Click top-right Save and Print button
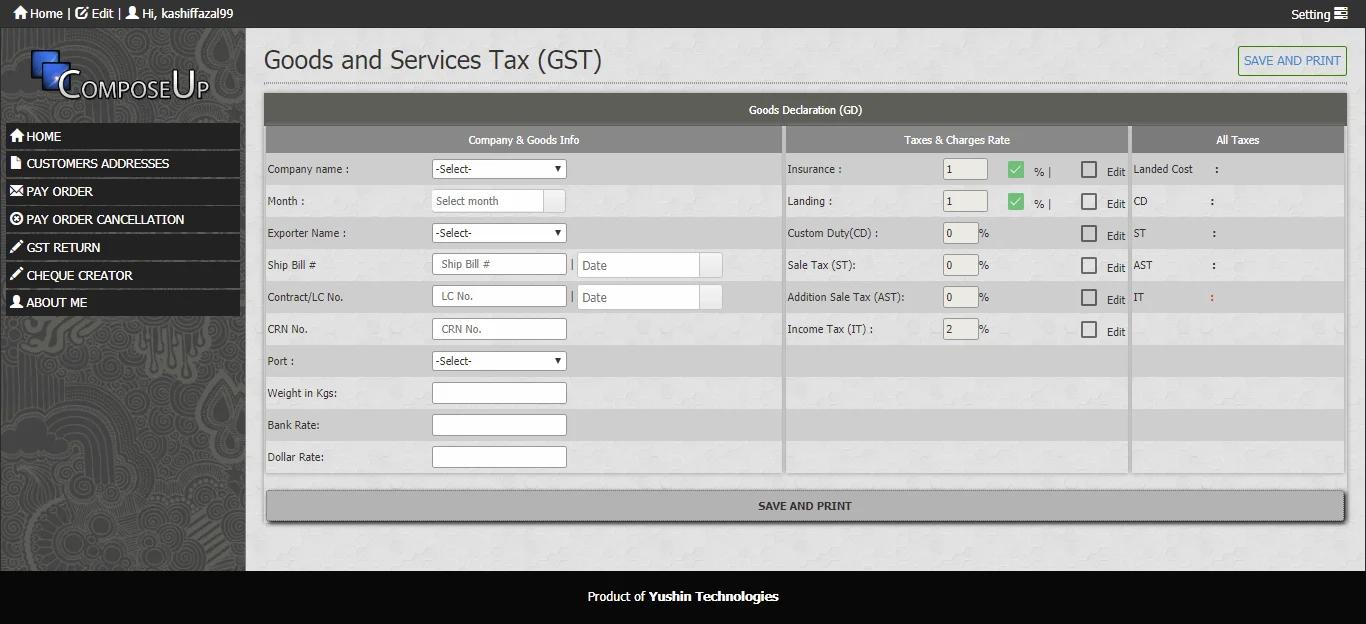The image size is (1366, 624). (1292, 61)
